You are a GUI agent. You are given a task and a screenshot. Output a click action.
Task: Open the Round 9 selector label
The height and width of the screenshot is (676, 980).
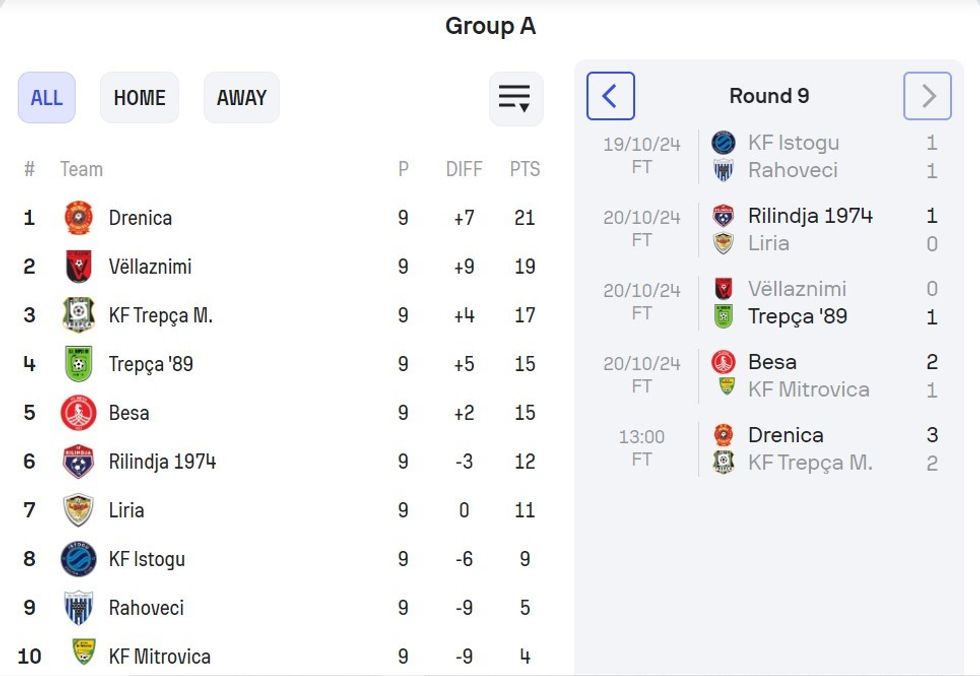(768, 96)
